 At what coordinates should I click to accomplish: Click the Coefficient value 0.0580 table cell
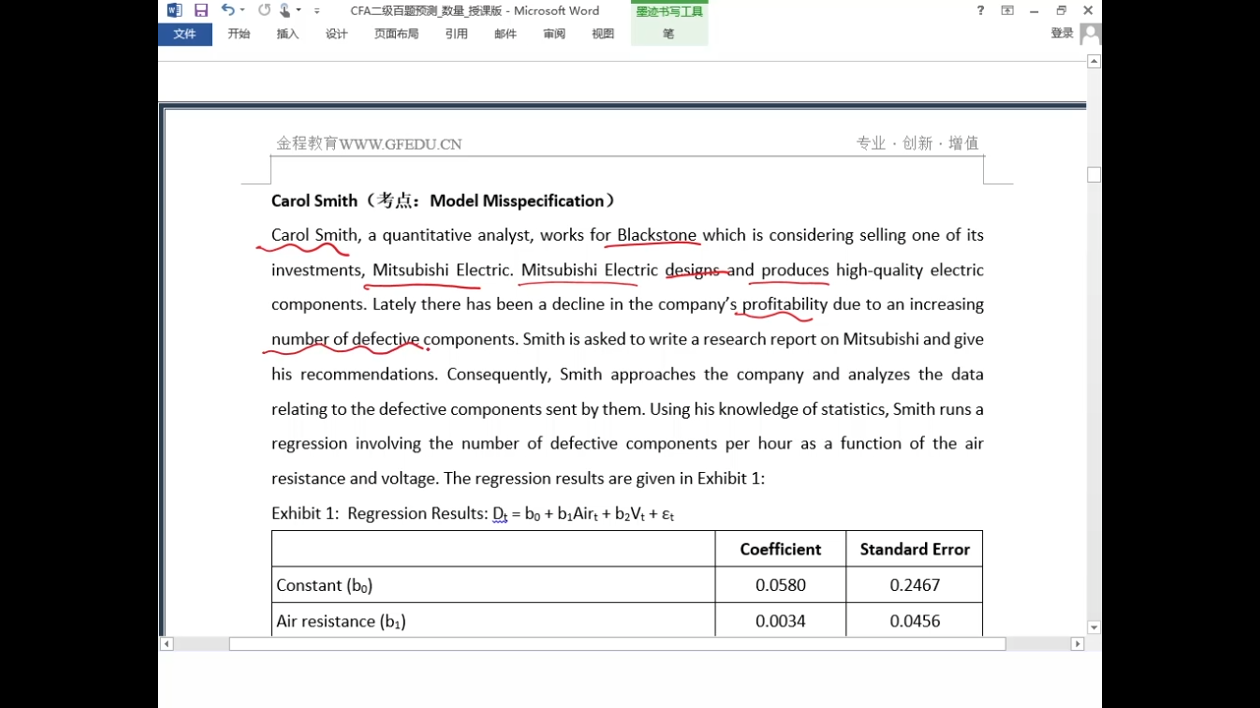780,585
